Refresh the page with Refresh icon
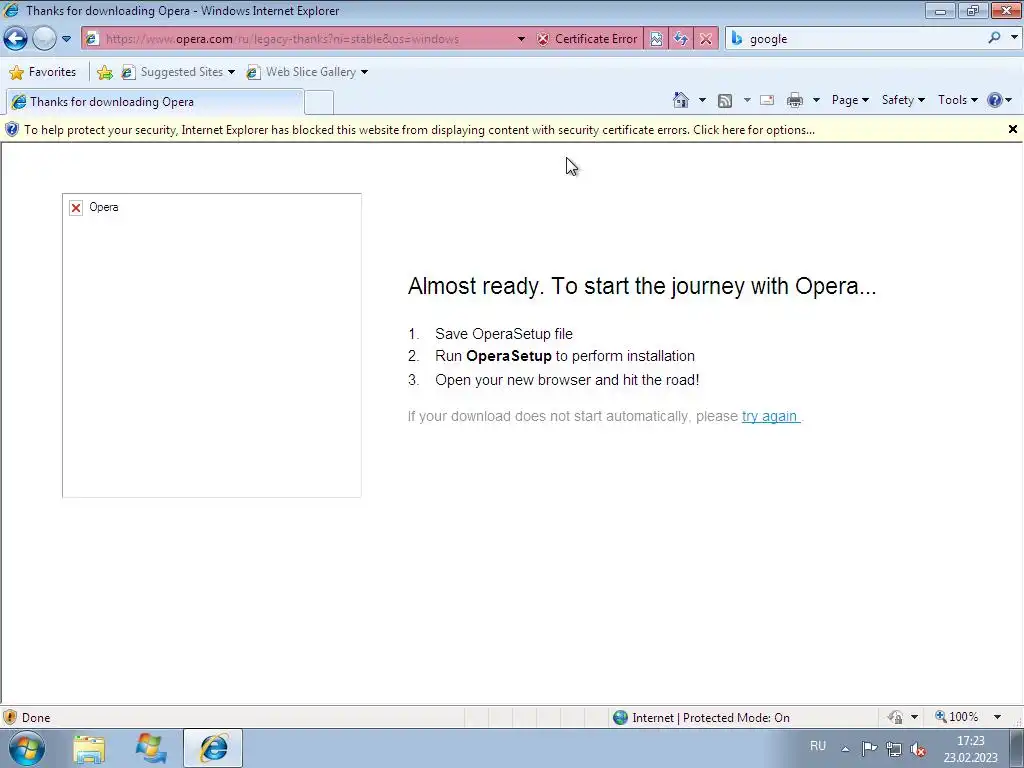The width and height of the screenshot is (1024, 768). (x=680, y=39)
